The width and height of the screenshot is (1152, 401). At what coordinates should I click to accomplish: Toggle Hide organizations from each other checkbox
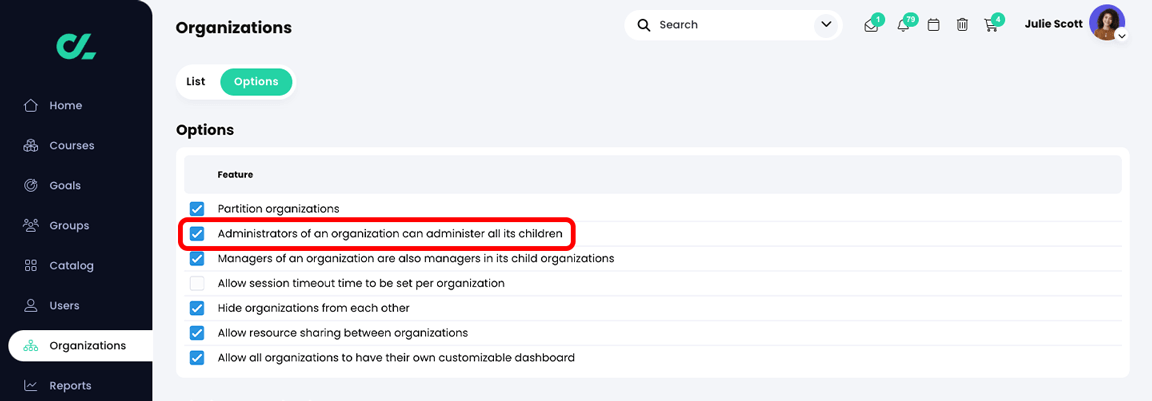tap(197, 308)
